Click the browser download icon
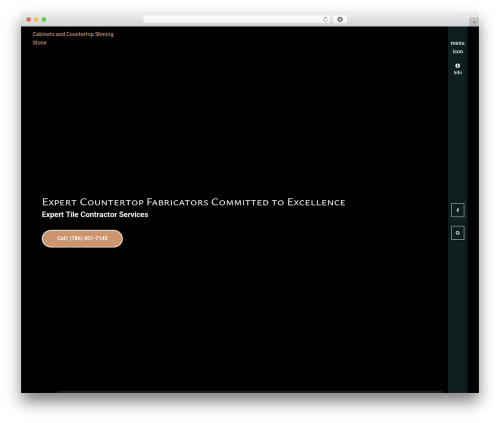 [340, 19]
